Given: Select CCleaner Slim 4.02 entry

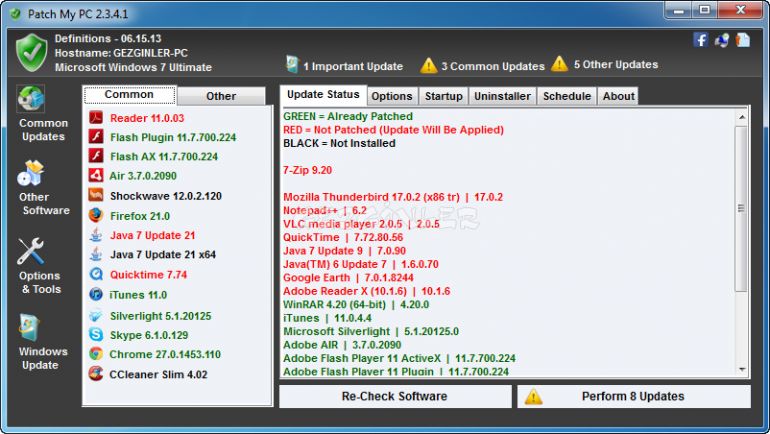Looking at the screenshot, I should (x=158, y=375).
